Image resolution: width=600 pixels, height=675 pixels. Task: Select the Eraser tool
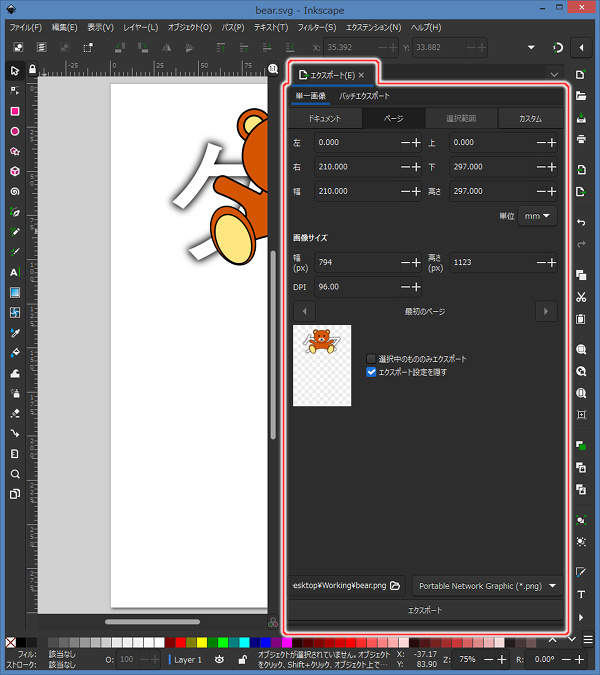click(15, 414)
